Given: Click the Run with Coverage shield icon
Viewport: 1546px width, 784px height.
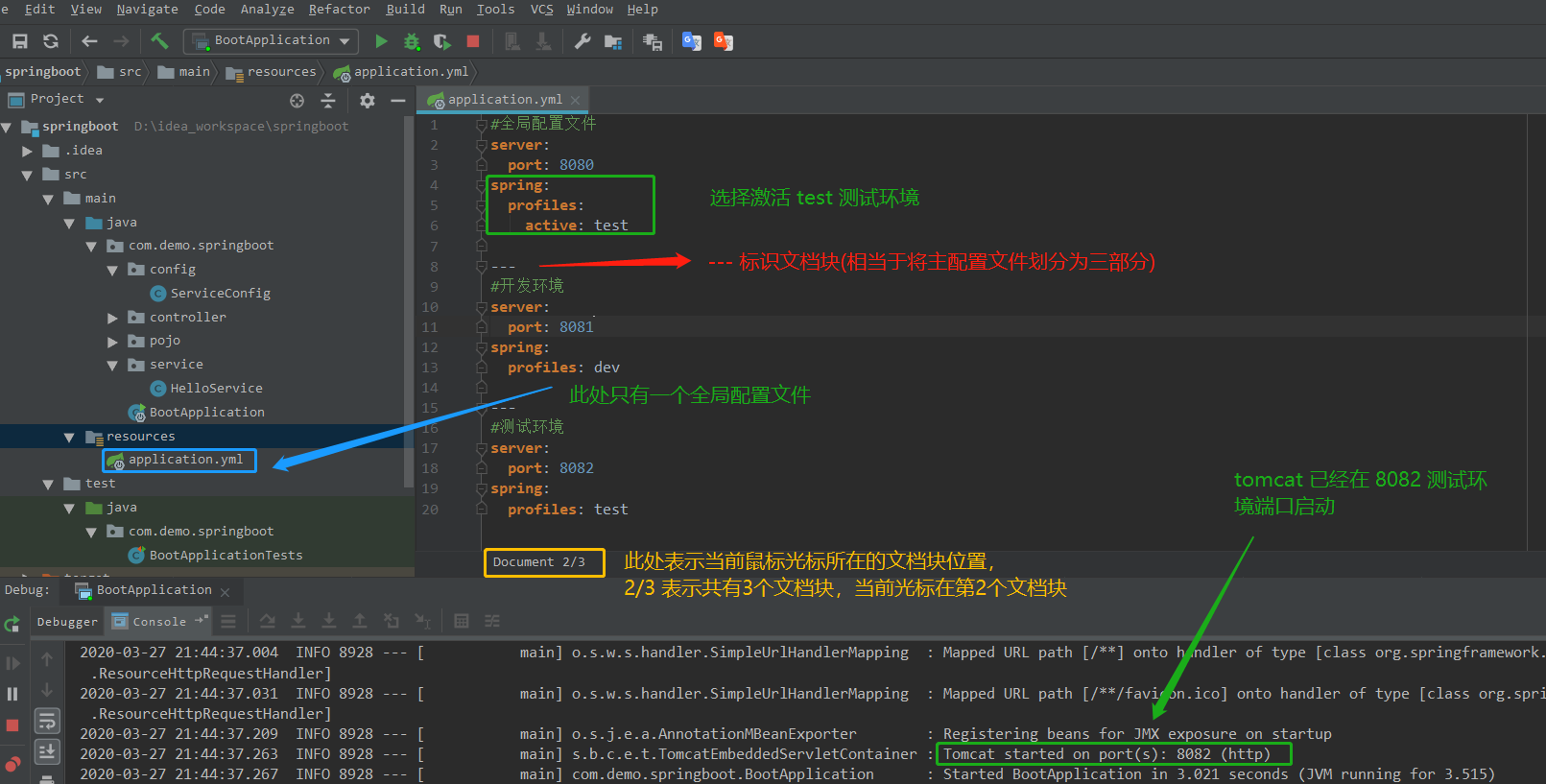Looking at the screenshot, I should [x=441, y=41].
